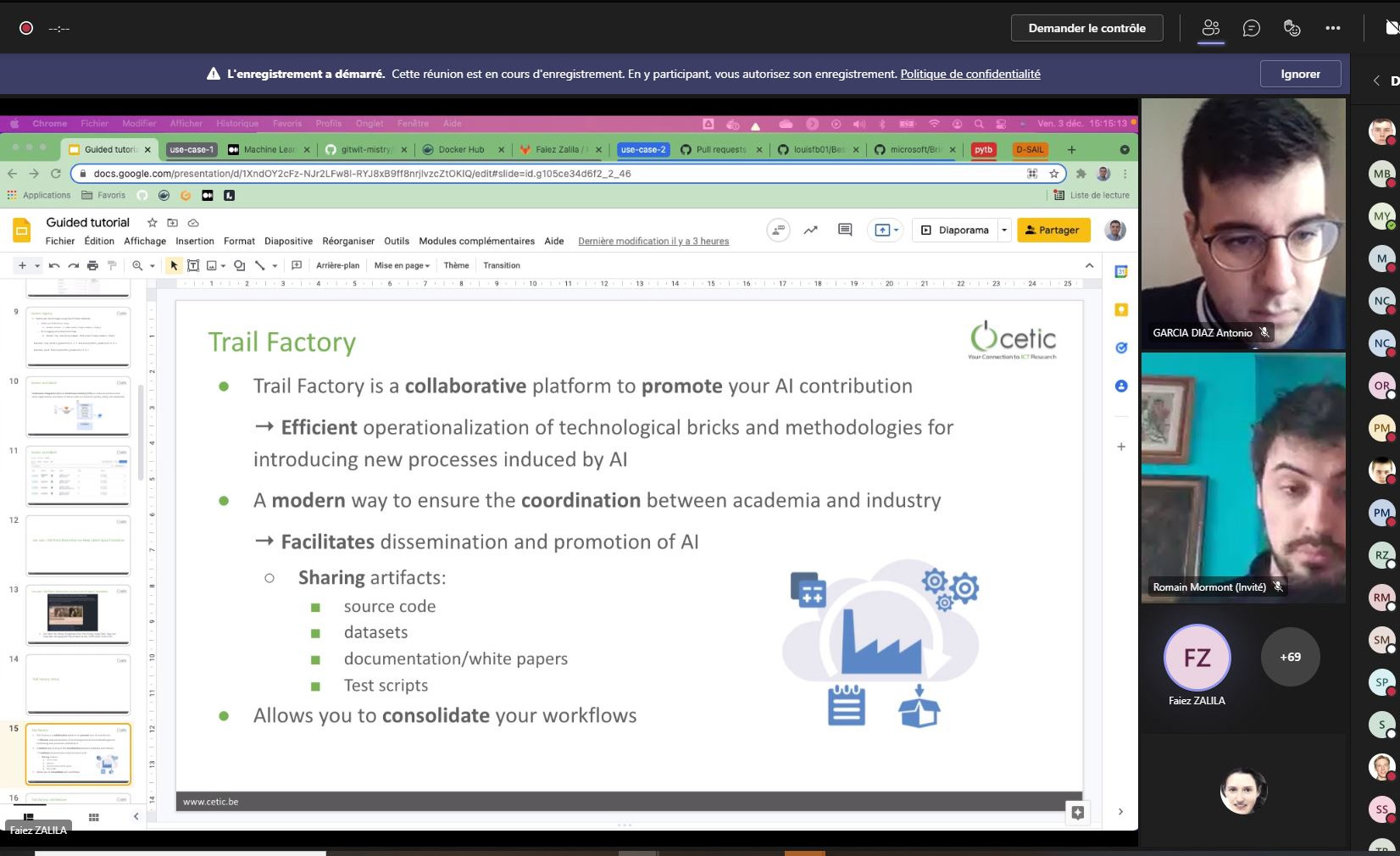Open the Insertion menu
Viewport: 1400px width, 856px height.
coord(195,242)
